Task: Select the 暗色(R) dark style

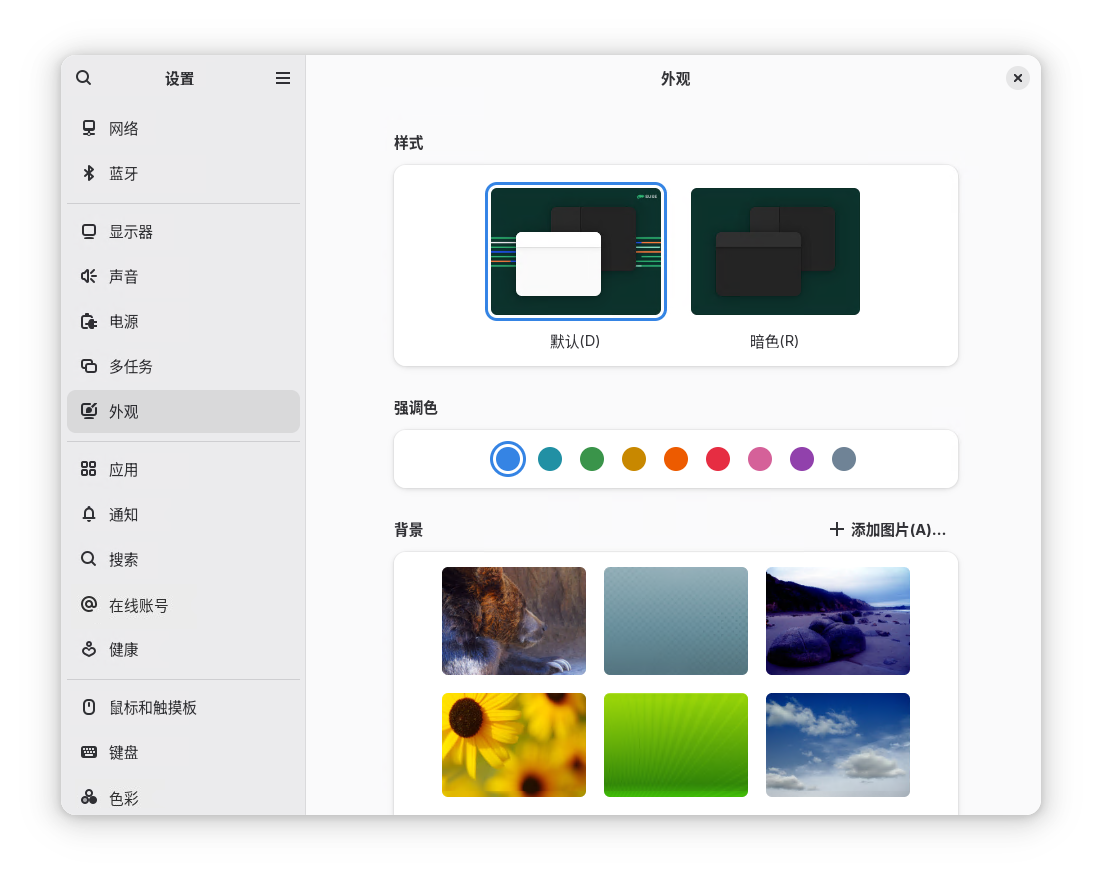Action: [776, 251]
